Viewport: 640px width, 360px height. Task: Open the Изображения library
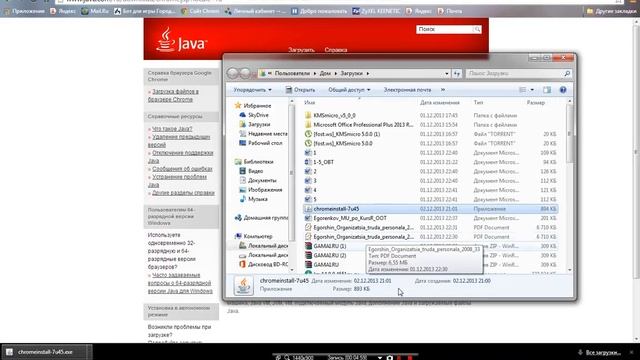(x=265, y=190)
